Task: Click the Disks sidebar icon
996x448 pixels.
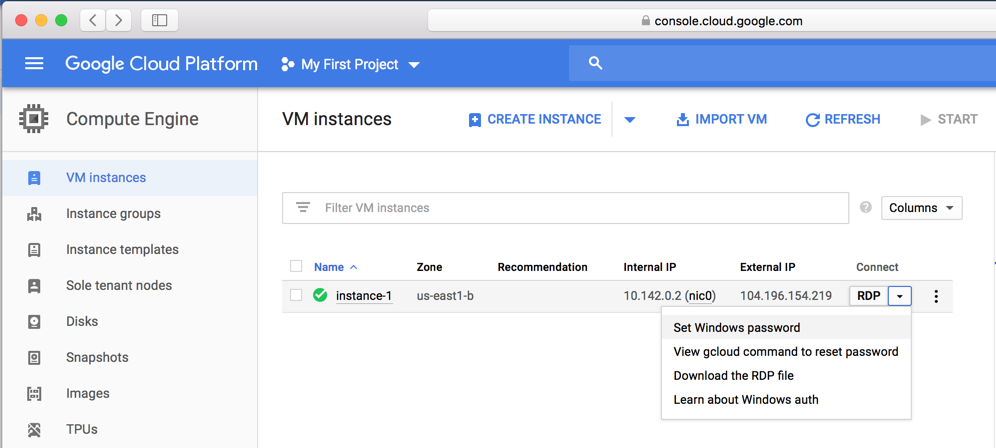Action: (34, 322)
